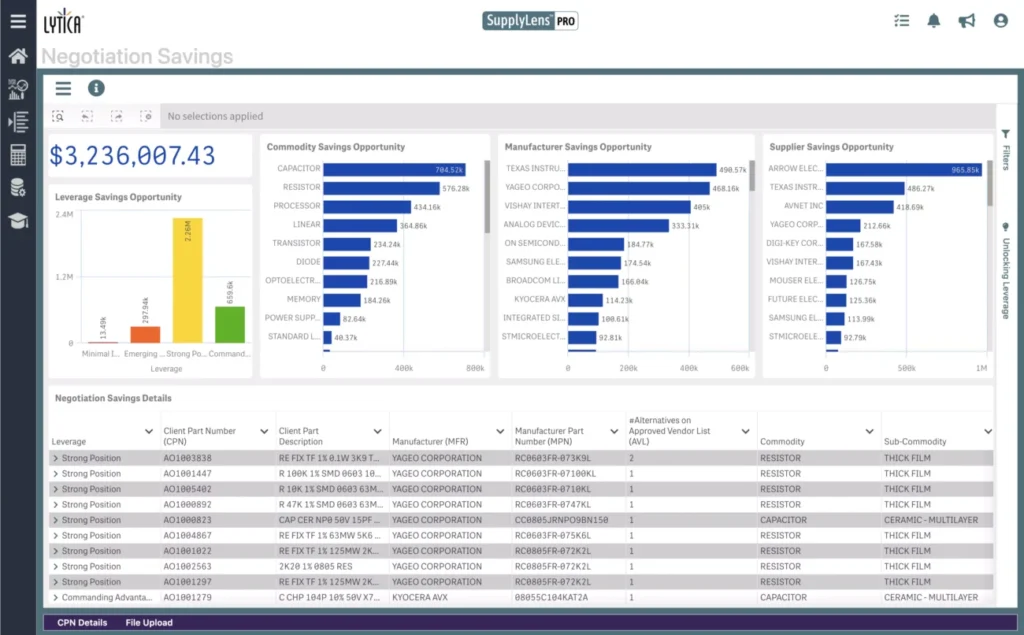Click the graduation cap training icon
The height and width of the screenshot is (635, 1024).
click(x=17, y=221)
